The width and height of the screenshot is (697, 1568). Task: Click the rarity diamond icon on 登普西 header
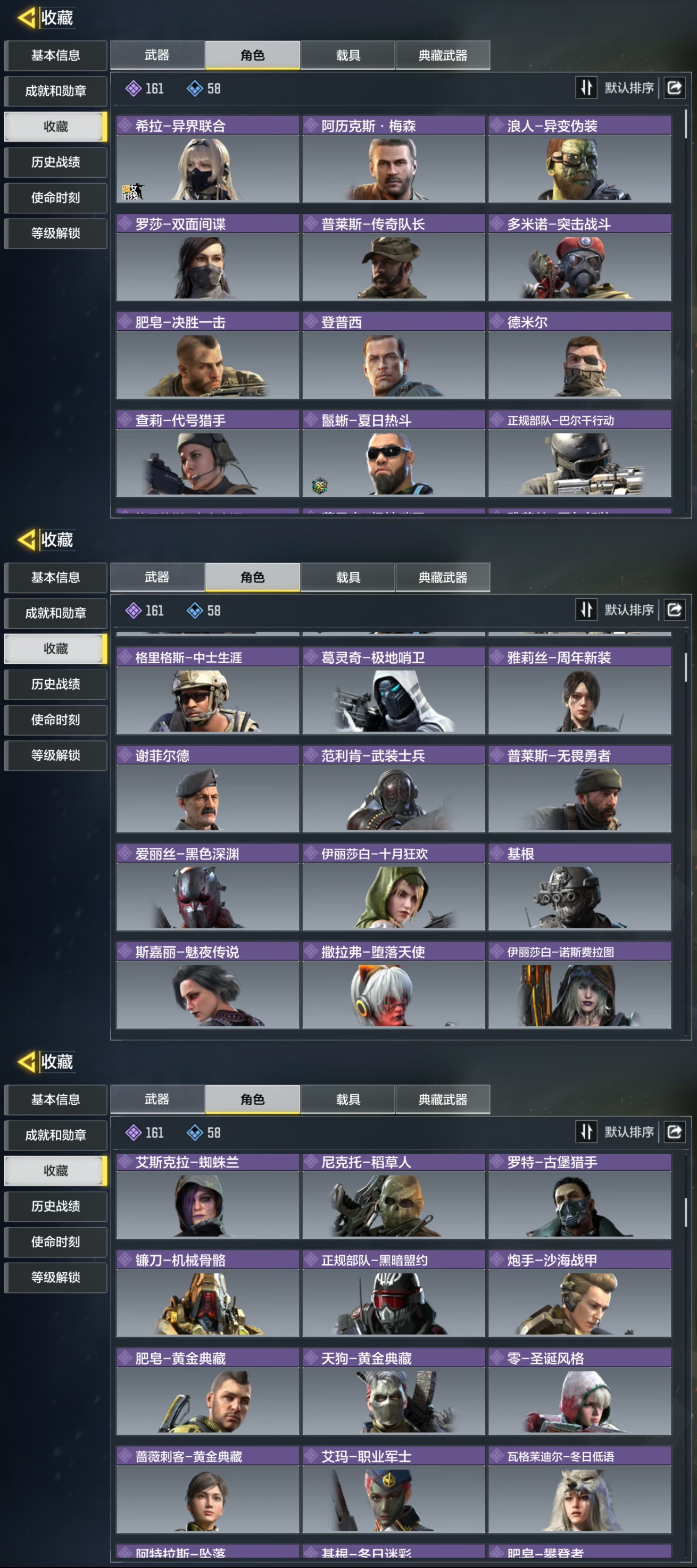tap(311, 321)
